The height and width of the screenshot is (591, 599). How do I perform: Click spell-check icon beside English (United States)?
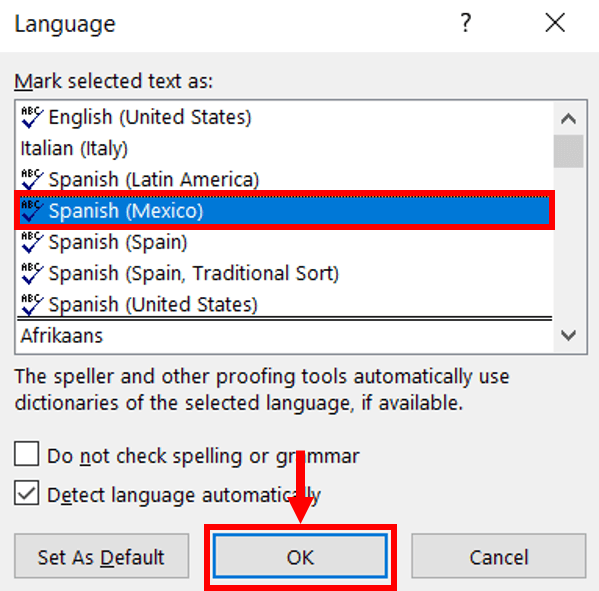tap(32, 117)
